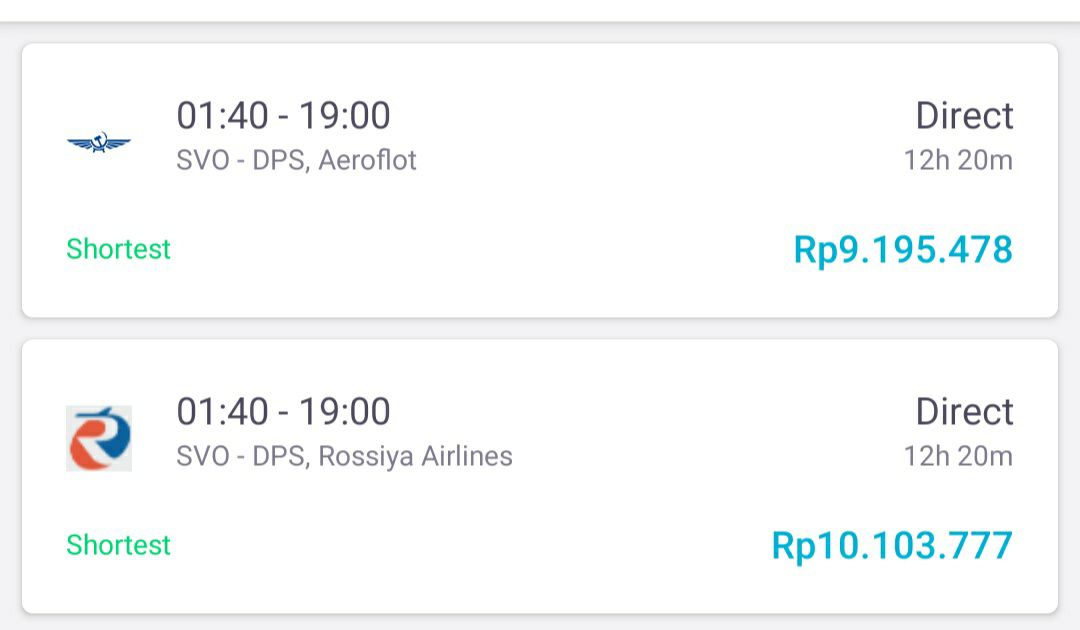Select the Rossiya 01:40 - 19:00 departure time
Image resolution: width=1080 pixels, height=630 pixels.
point(283,411)
